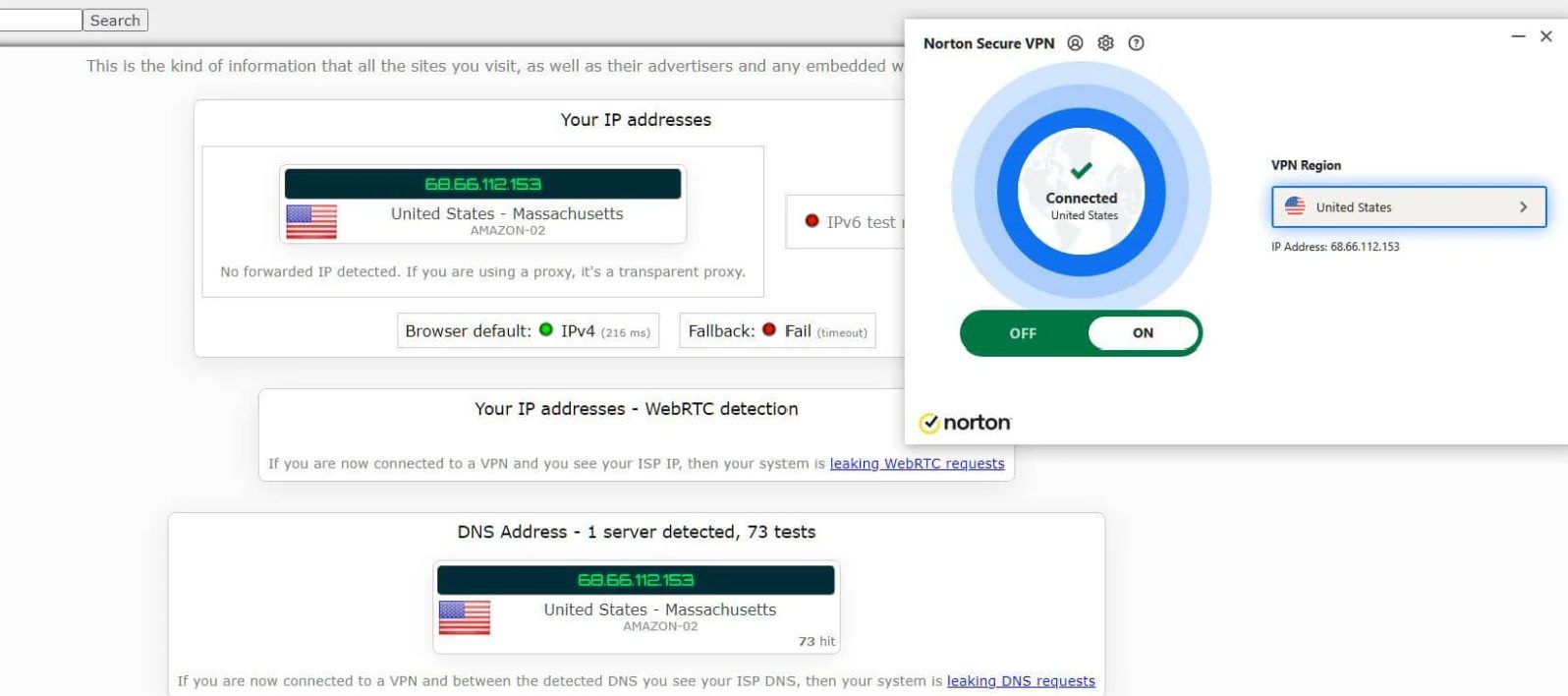Open Norton VPN settings gear
The image size is (1568, 696).
click(1105, 43)
